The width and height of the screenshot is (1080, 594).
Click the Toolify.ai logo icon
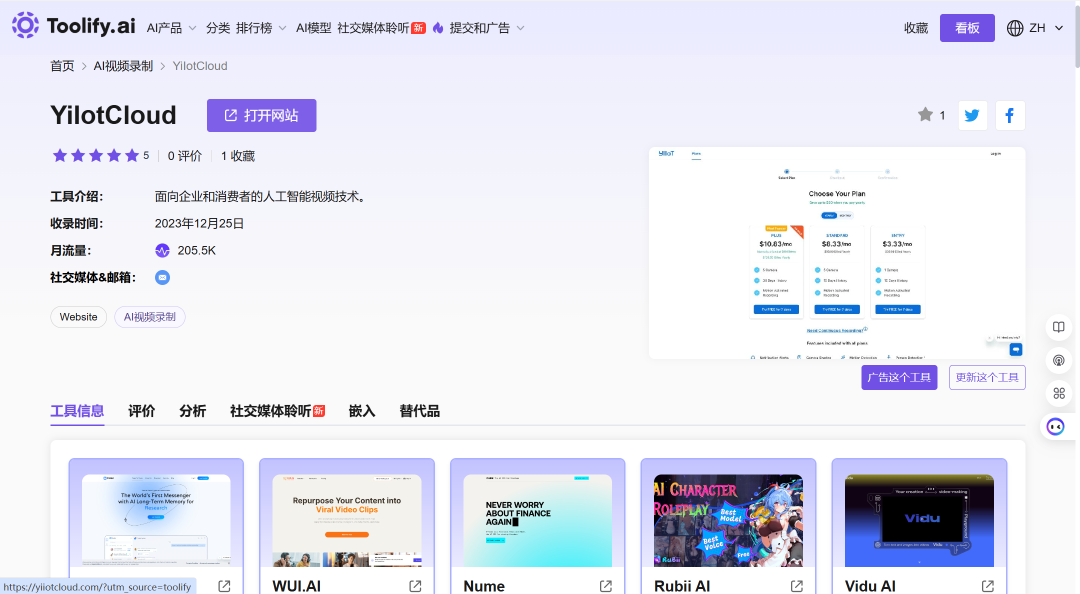25,25
